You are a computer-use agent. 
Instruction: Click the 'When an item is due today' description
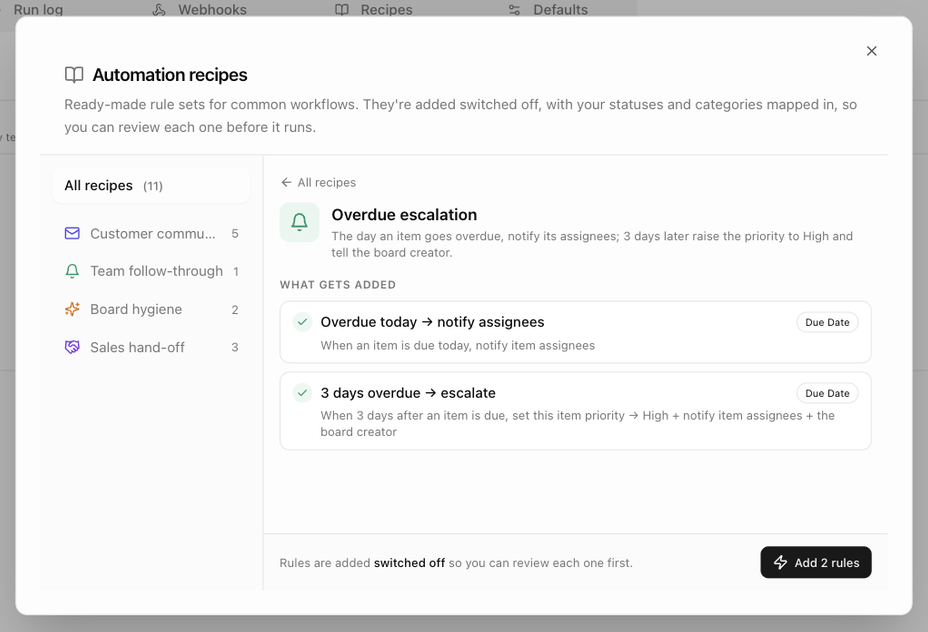coord(457,346)
